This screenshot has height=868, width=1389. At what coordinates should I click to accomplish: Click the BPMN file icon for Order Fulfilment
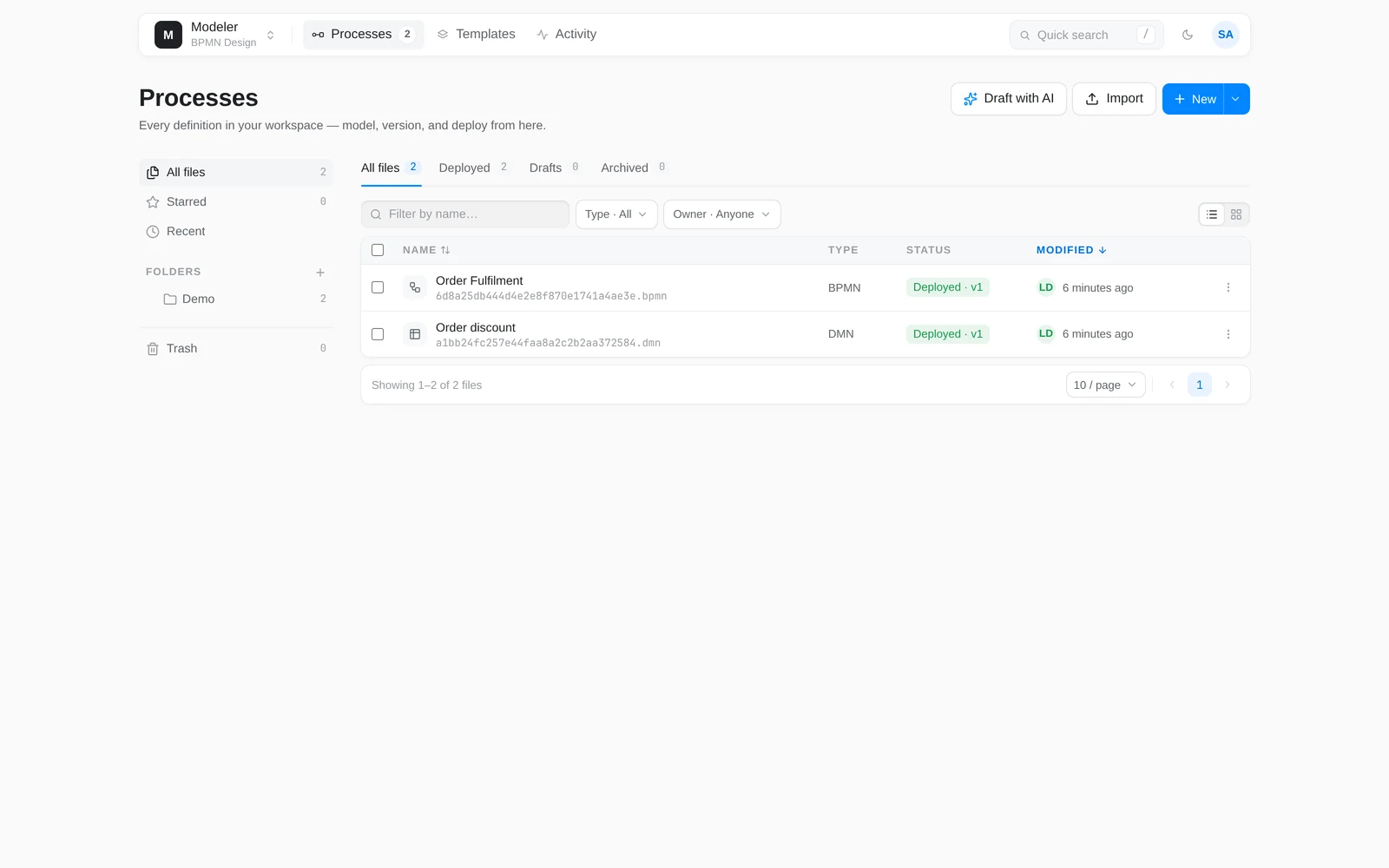[415, 287]
